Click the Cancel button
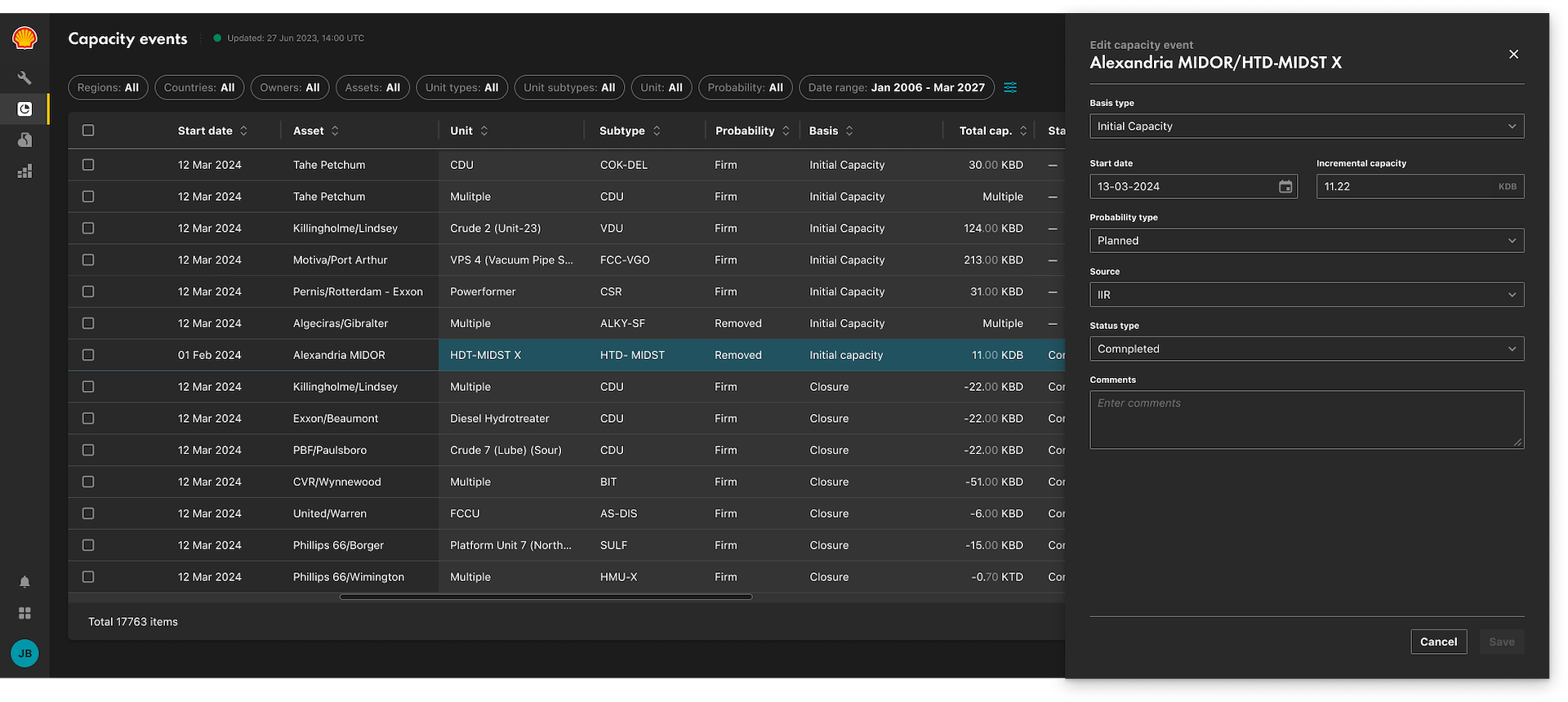1568x702 pixels. (x=1439, y=642)
